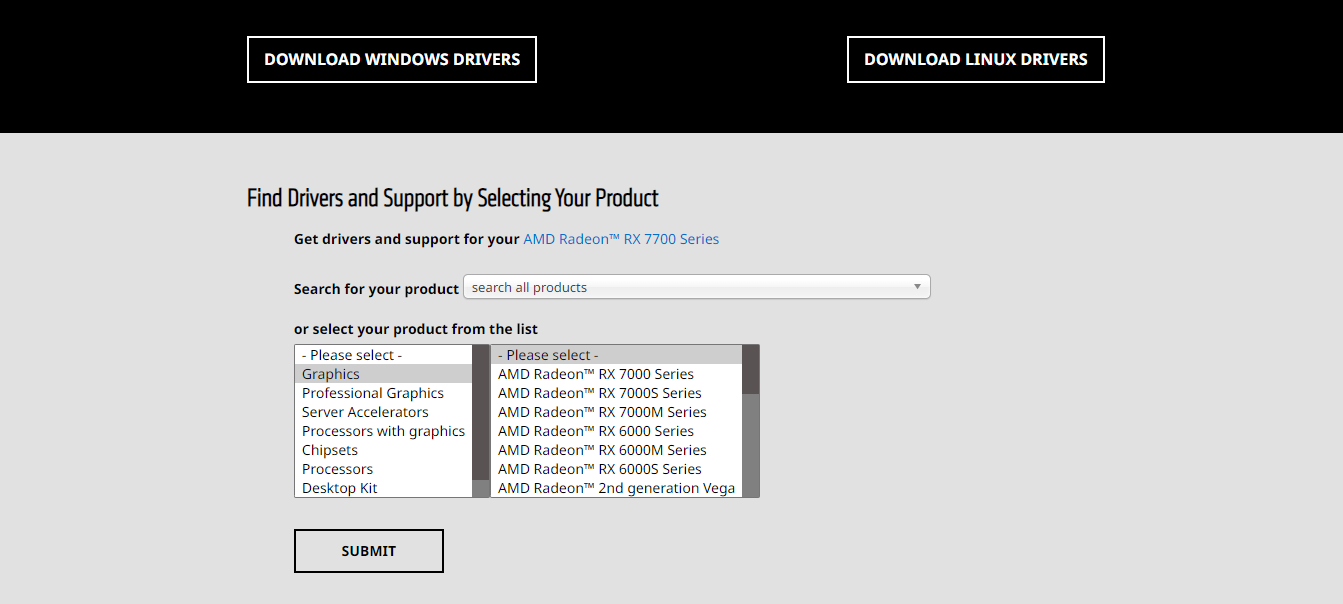Image resolution: width=1343 pixels, height=604 pixels.
Task: Choose Desktop Kit category
Action: pos(383,488)
